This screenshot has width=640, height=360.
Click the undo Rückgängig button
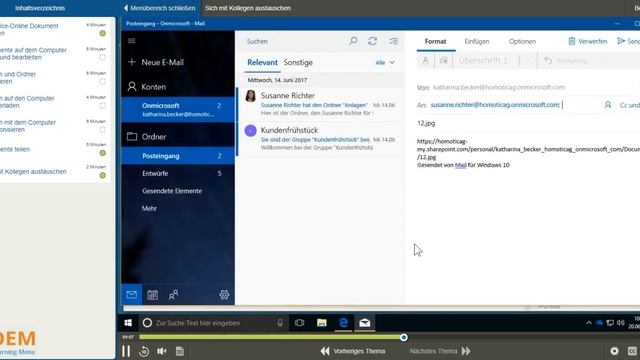[x=566, y=61]
